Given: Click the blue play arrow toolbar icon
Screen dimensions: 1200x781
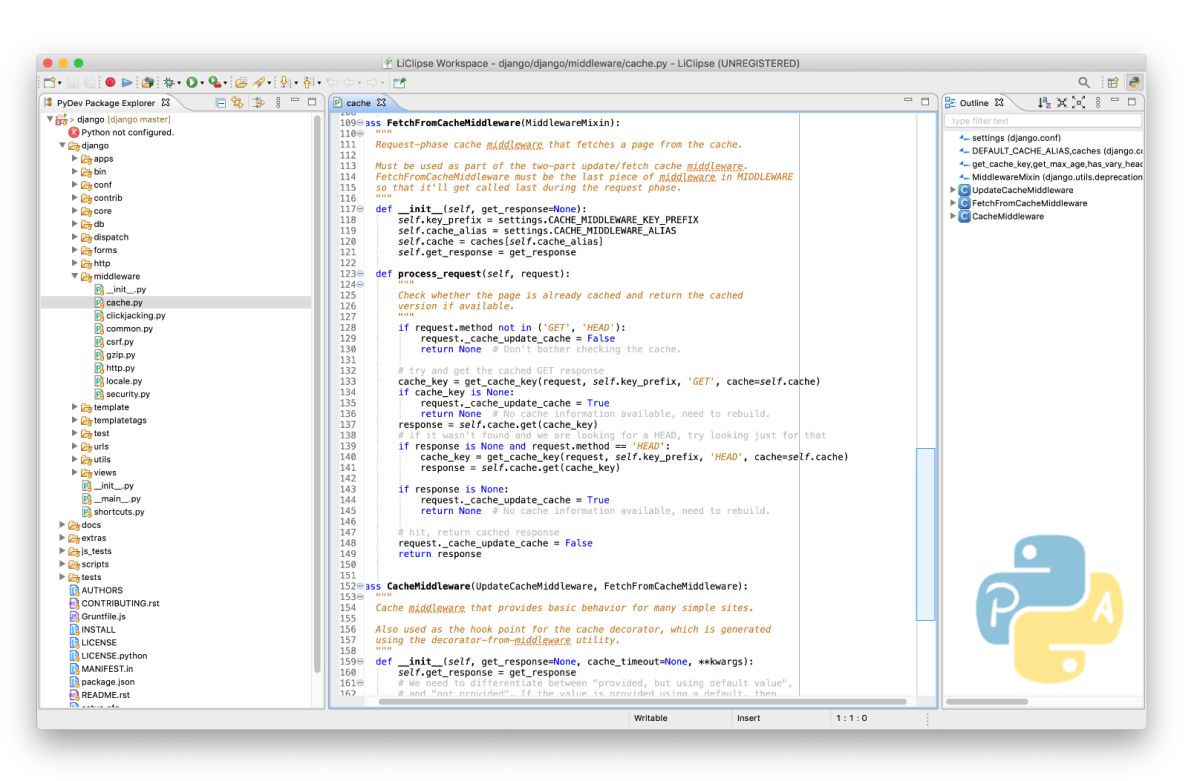Looking at the screenshot, I should click(x=127, y=82).
